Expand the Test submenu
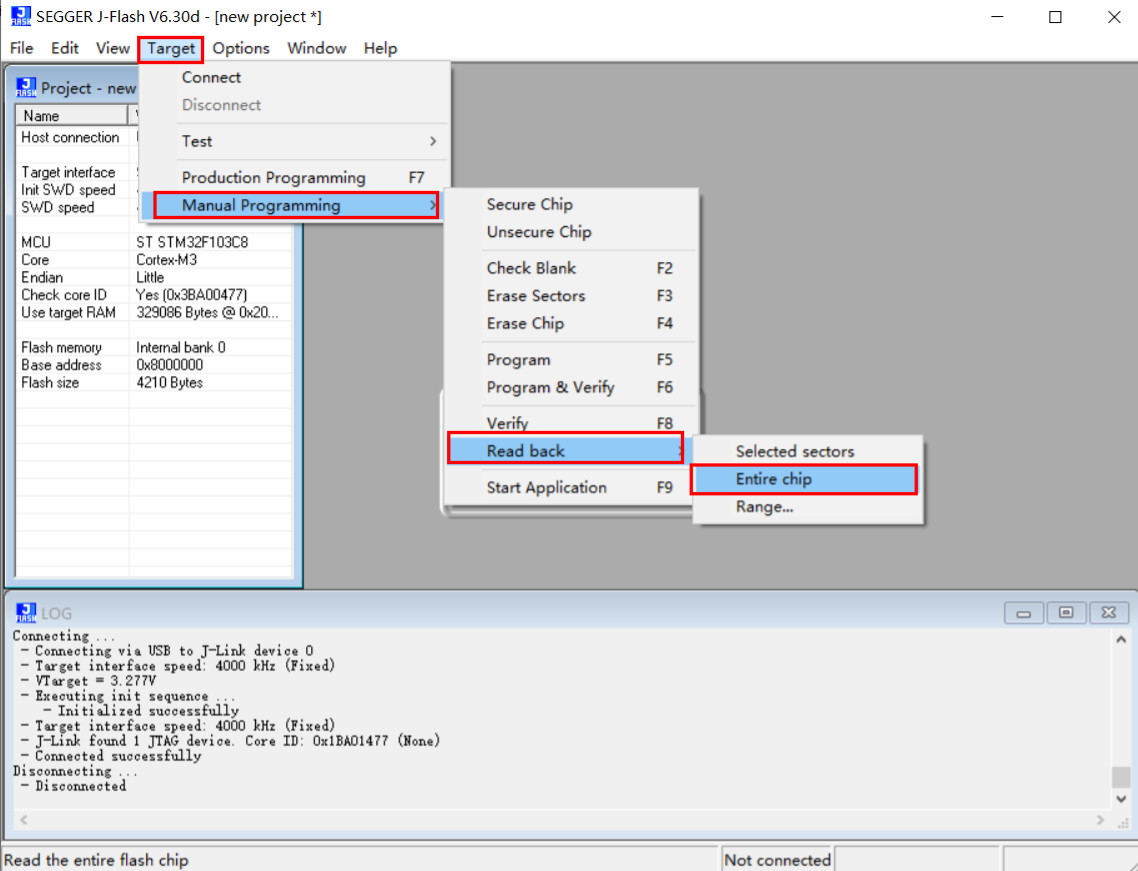 295,142
